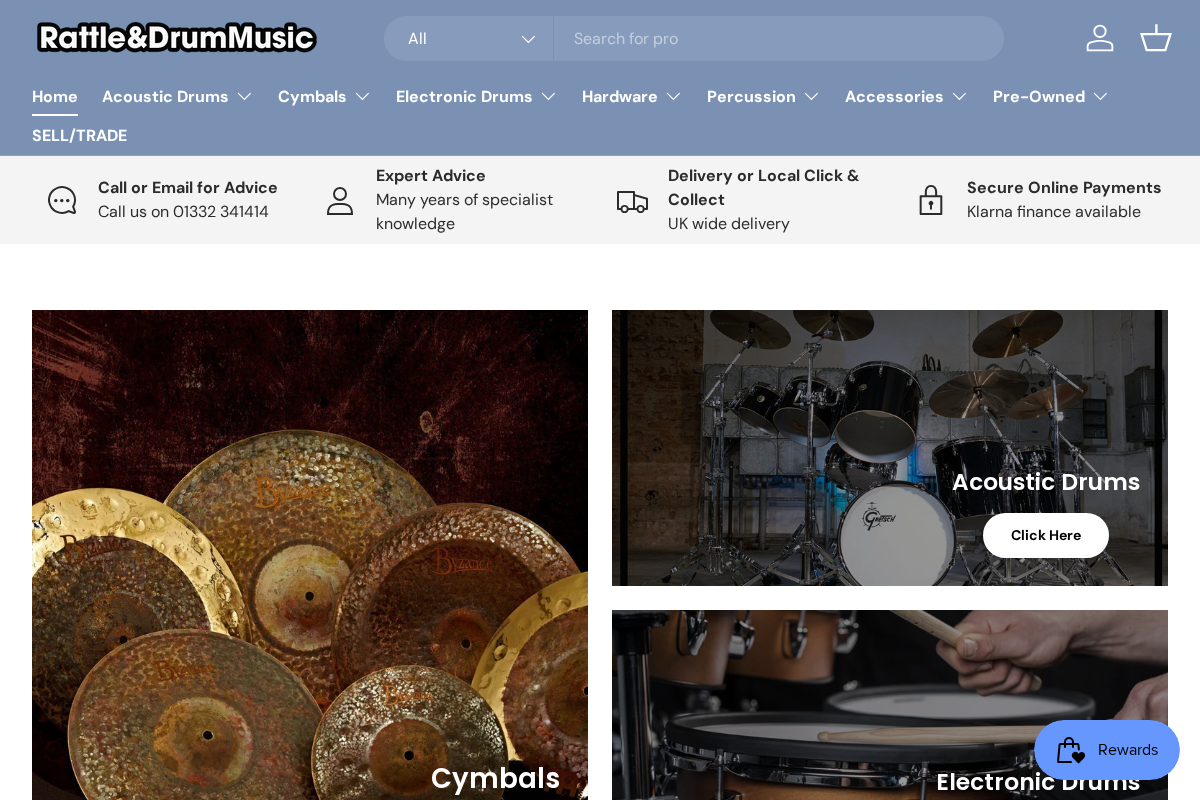Open the shopping cart icon
The height and width of the screenshot is (800, 1200).
(x=1156, y=38)
